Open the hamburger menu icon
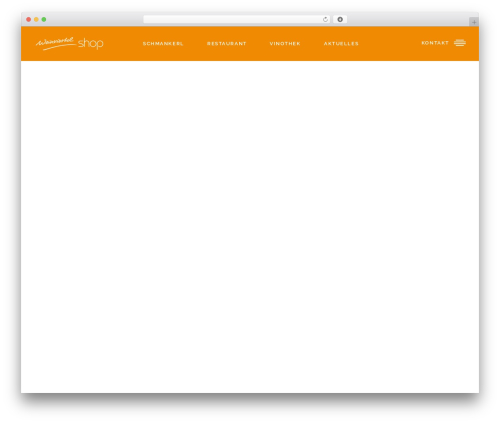This screenshot has width=500, height=423. click(x=460, y=43)
